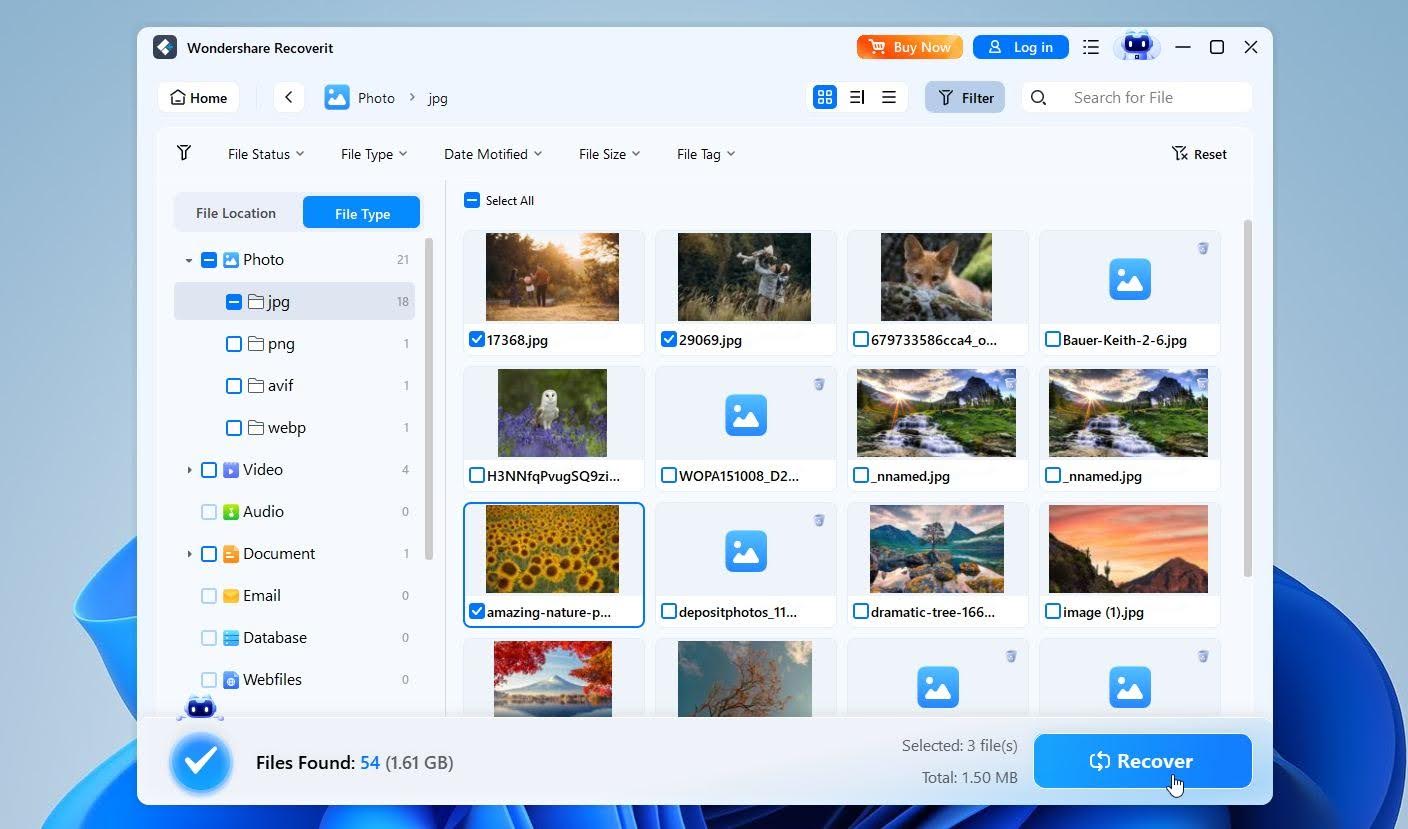
Task: Check the png folder checkbox
Action: [234, 343]
